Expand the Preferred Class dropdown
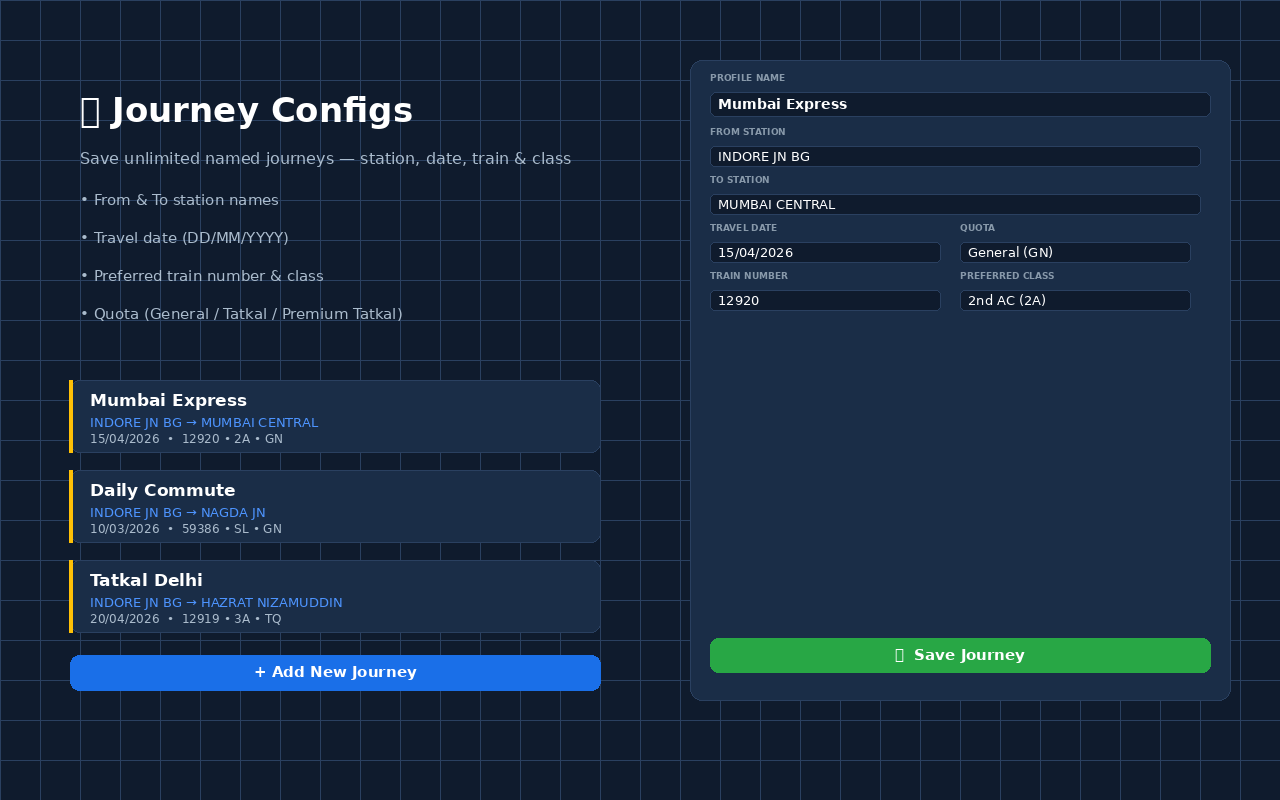 point(1075,300)
